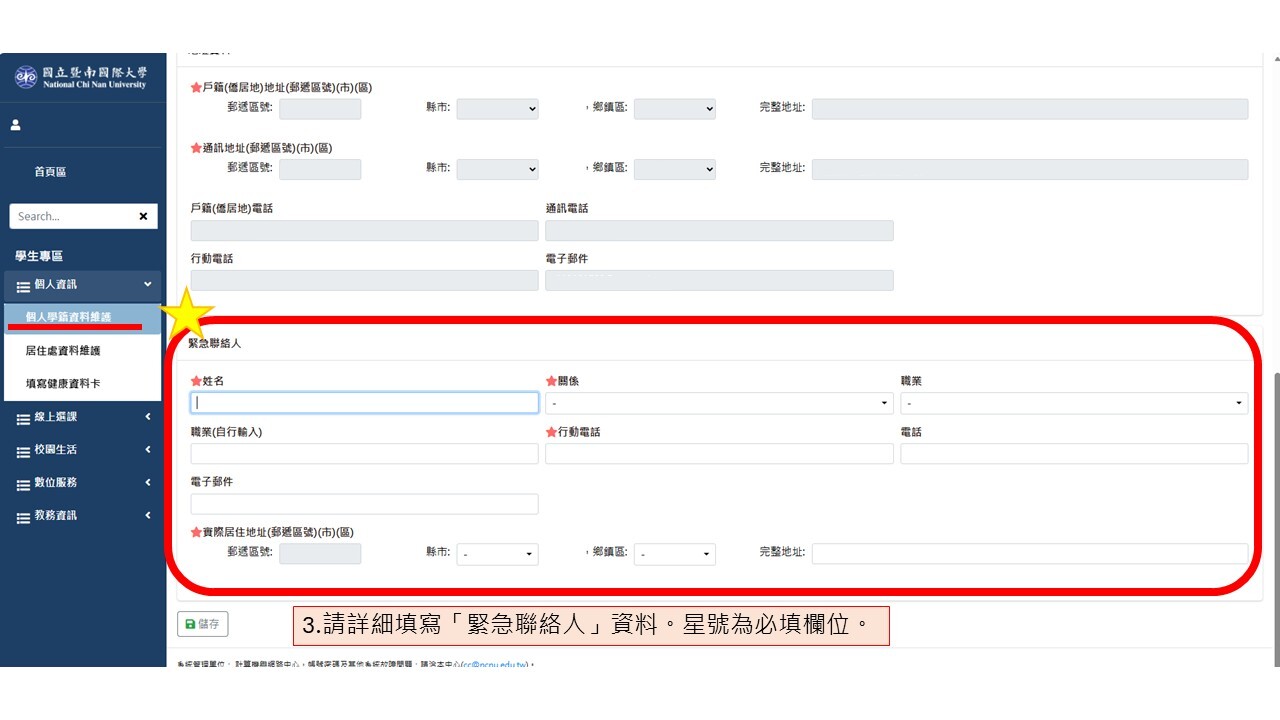The width and height of the screenshot is (1280, 720).
Task: Click the 校園生活 sidebar menu icon
Action: pos(22,450)
